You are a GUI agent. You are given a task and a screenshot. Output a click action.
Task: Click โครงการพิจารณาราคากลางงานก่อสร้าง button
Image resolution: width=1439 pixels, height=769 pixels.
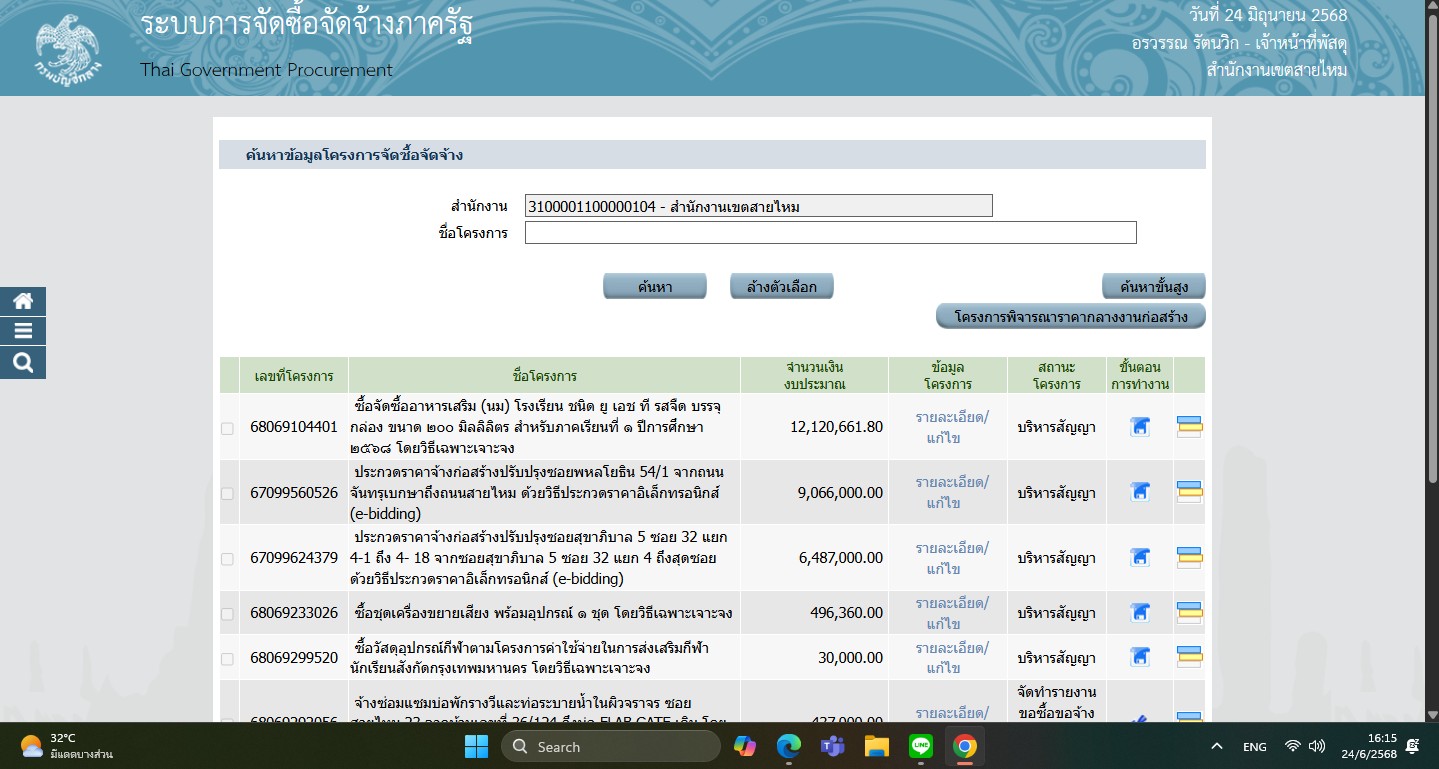coord(1070,317)
